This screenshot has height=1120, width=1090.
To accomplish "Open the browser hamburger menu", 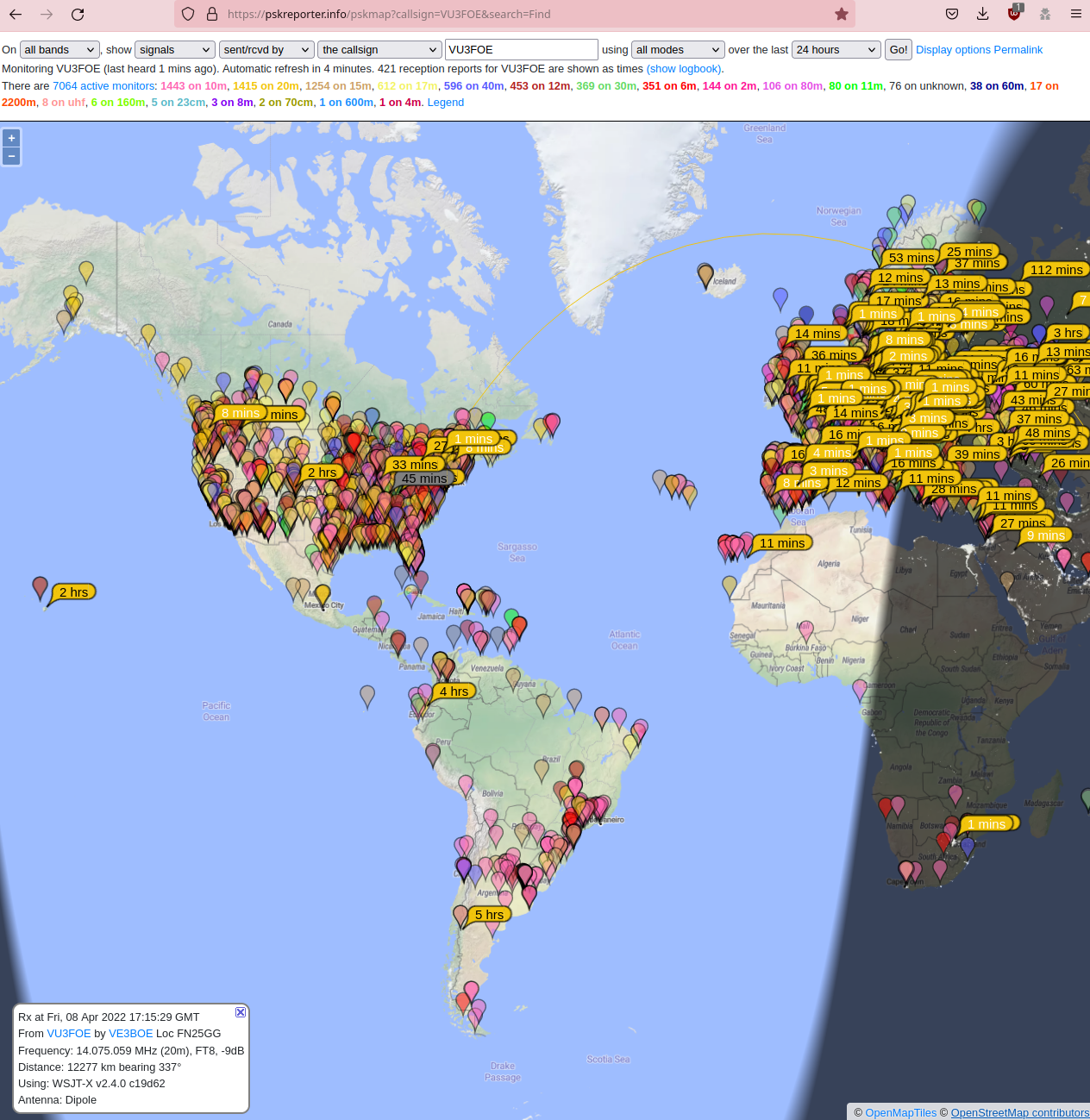I will [1076, 14].
